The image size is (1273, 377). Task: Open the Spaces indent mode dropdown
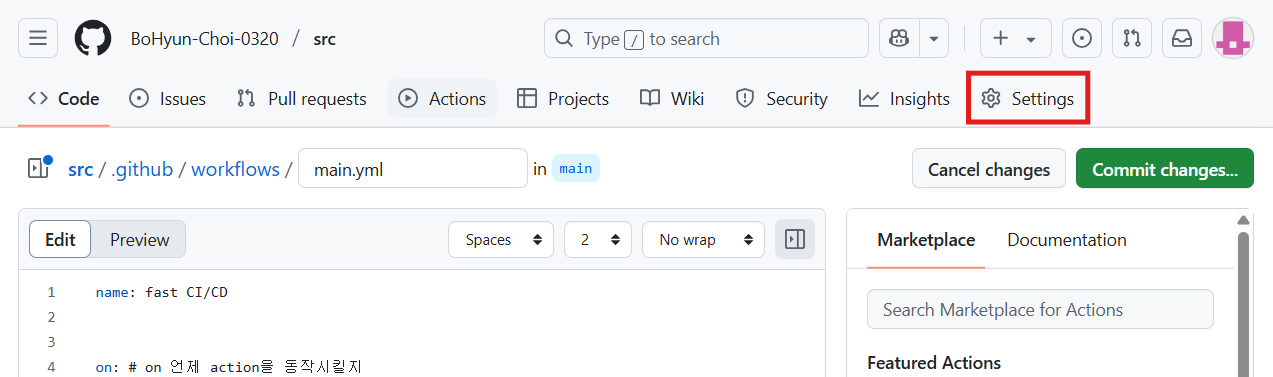point(501,240)
